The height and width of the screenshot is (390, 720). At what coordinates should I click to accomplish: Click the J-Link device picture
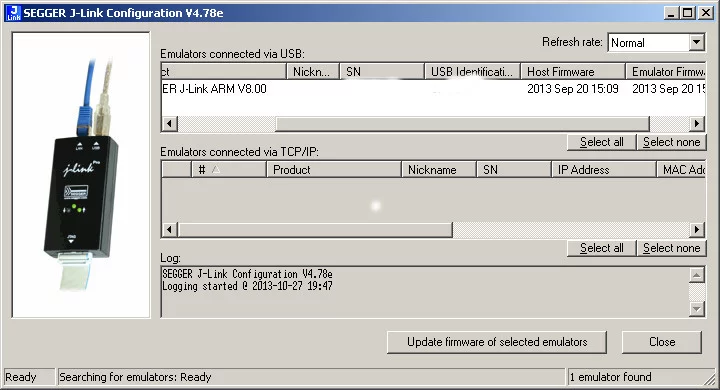coord(81,175)
